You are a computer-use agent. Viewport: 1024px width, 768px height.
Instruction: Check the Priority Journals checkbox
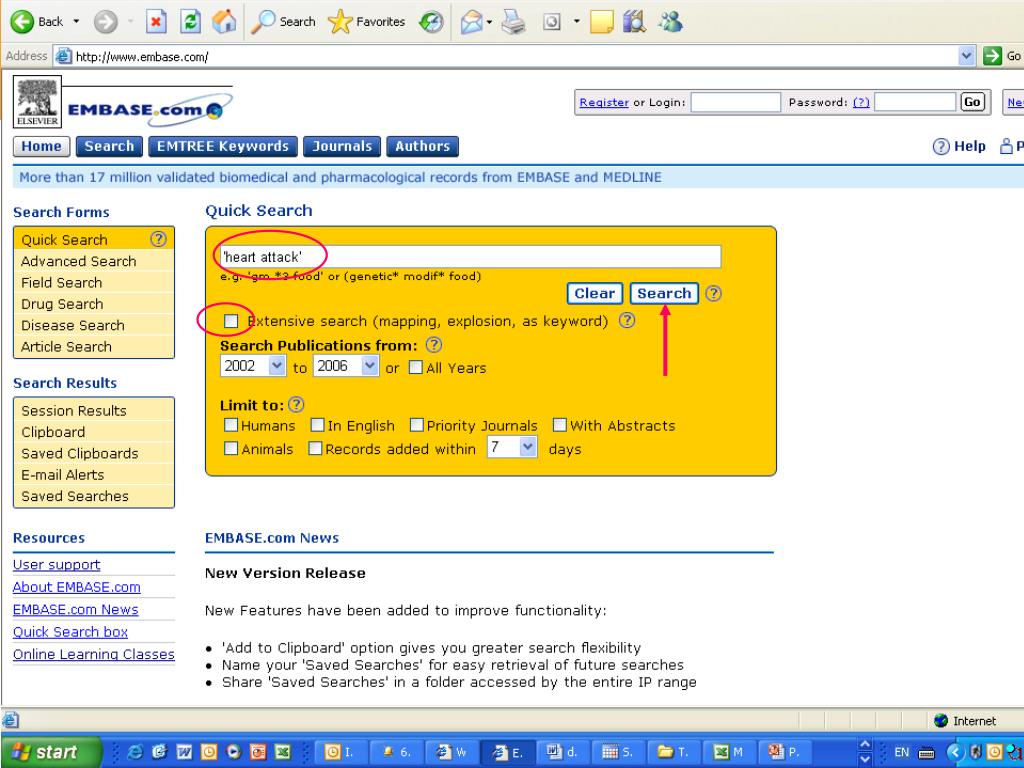pyautogui.click(x=416, y=425)
